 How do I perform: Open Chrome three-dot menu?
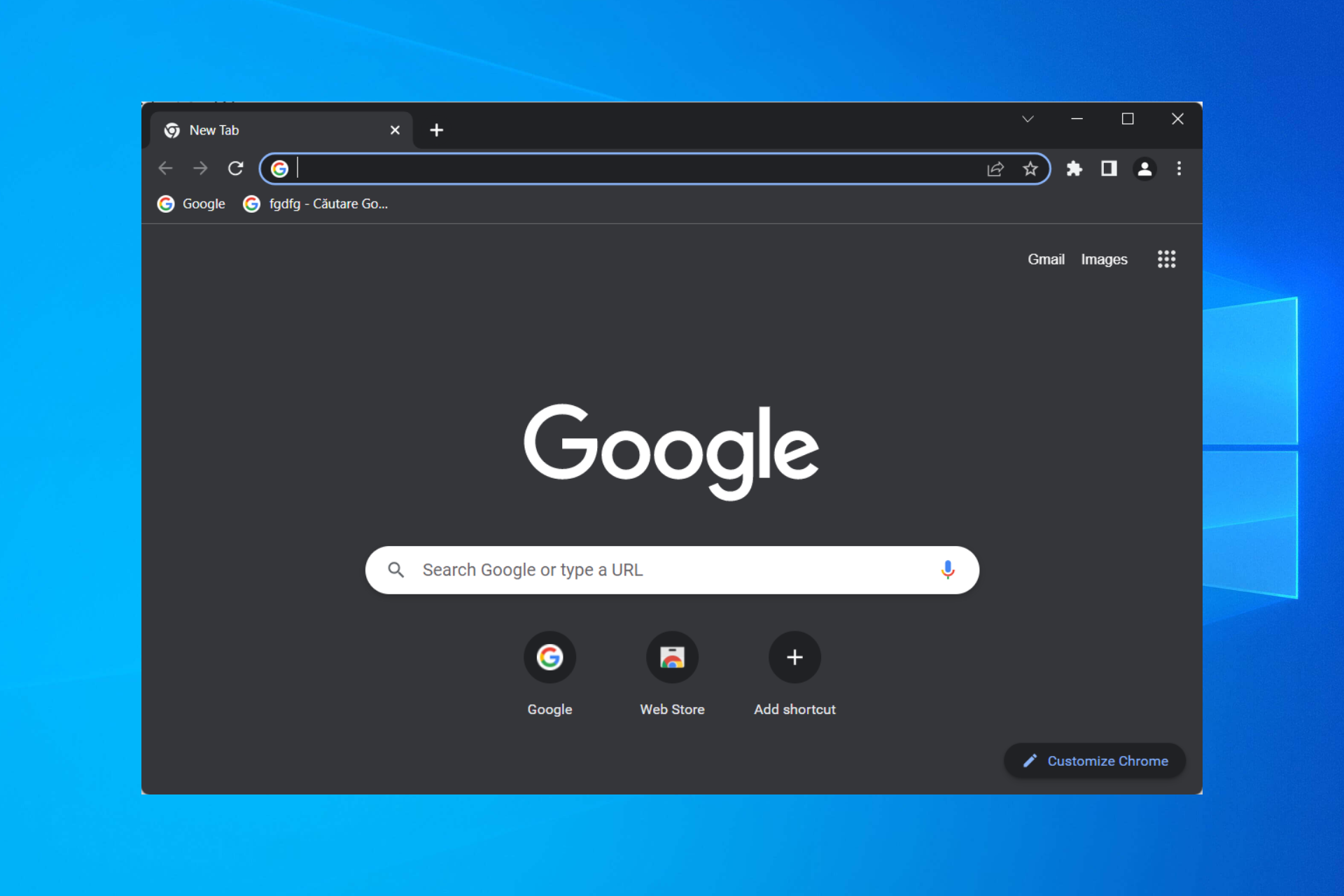click(1179, 169)
